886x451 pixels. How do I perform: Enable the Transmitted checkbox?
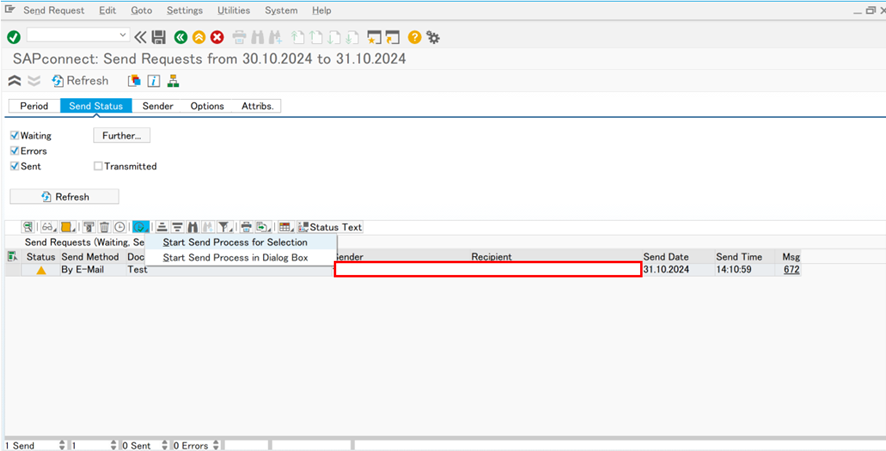(98, 166)
